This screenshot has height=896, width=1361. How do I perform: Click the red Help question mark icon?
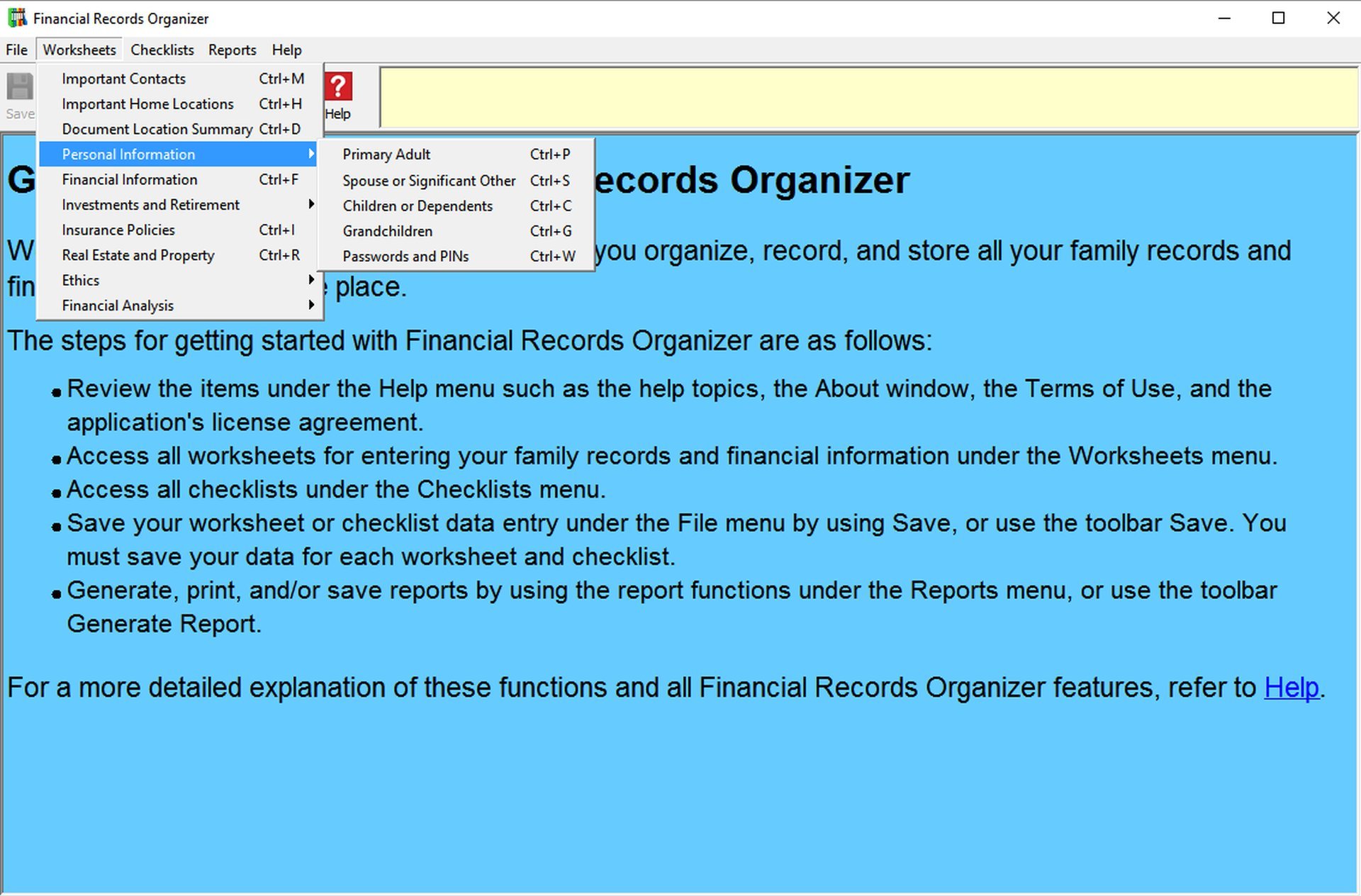[x=338, y=86]
